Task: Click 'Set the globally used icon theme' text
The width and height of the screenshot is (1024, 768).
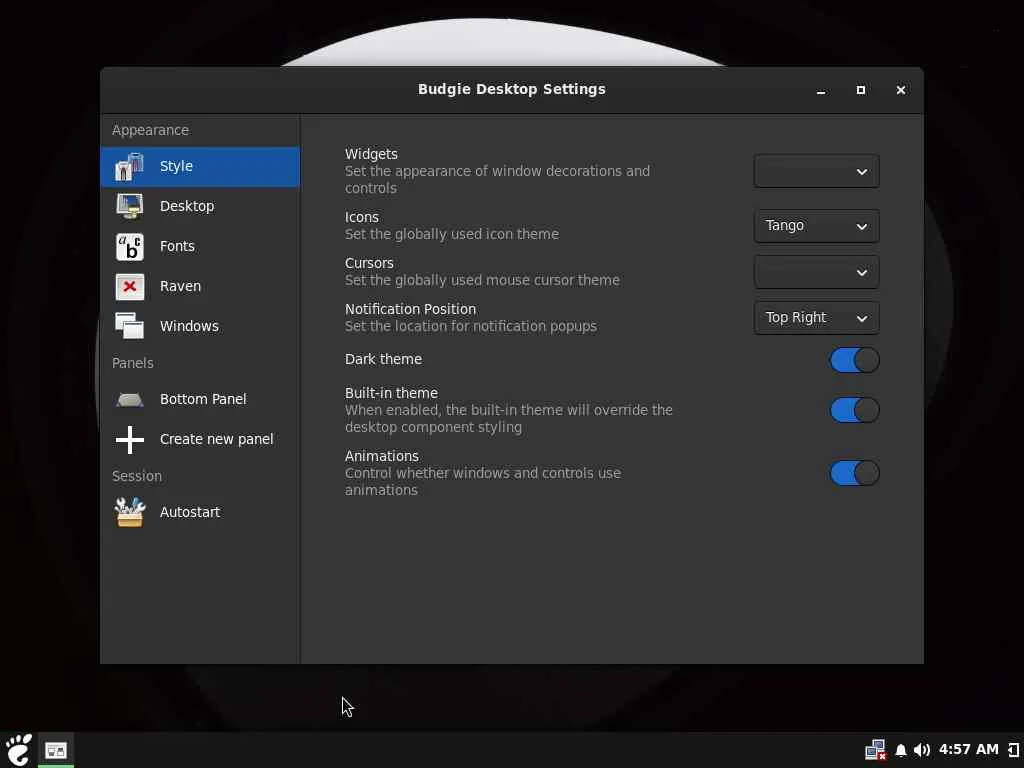Action: 452,234
